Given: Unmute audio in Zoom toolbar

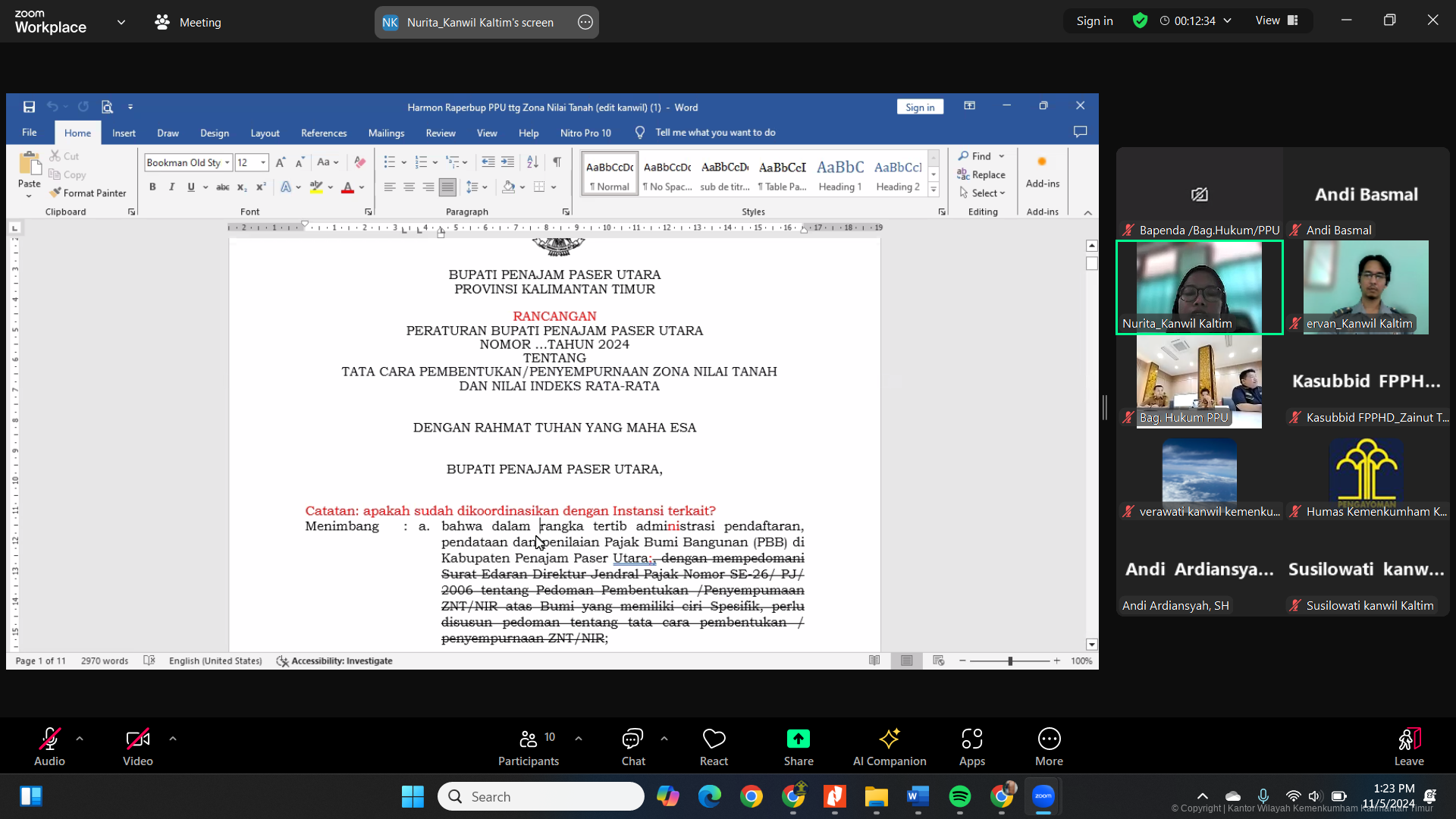Looking at the screenshot, I should [x=49, y=748].
